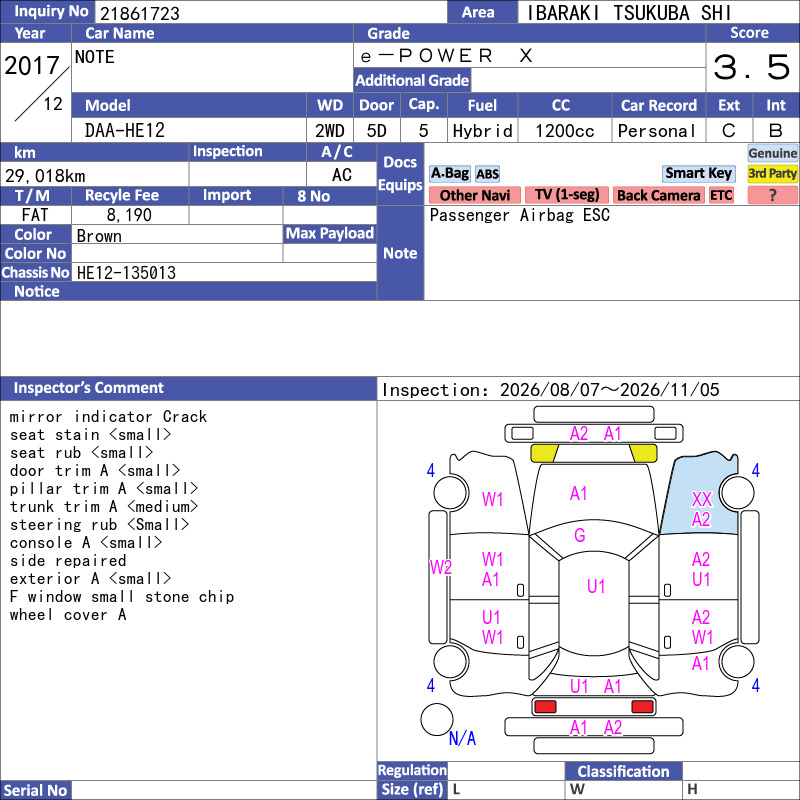Click the right red taillight on diagram
Screen dimensions: 800x800
[x=642, y=707]
